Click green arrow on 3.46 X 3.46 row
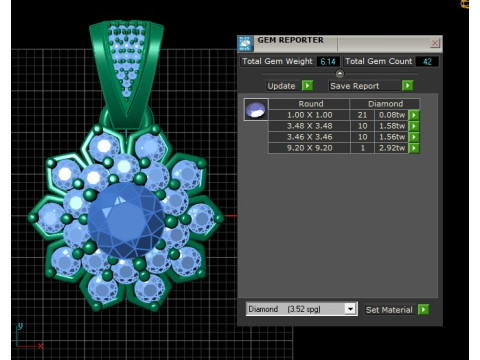This screenshot has width=480, height=360. [x=414, y=137]
